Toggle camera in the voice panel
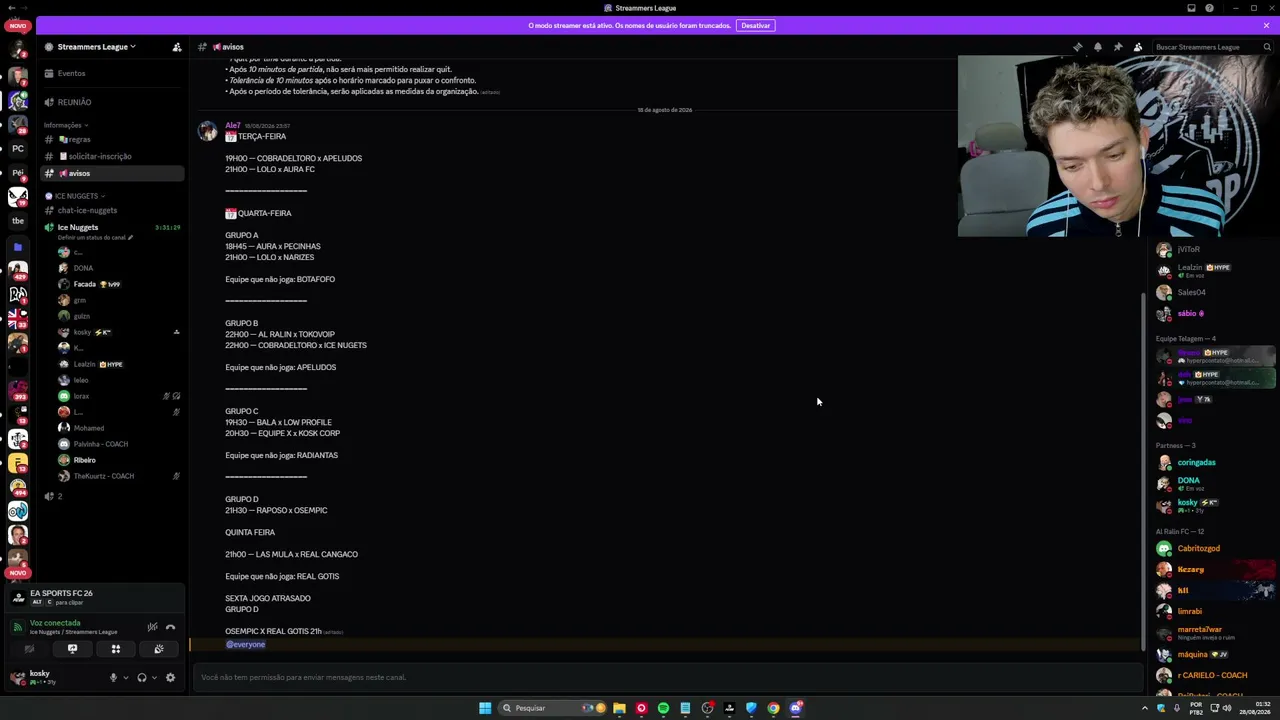 [29, 649]
